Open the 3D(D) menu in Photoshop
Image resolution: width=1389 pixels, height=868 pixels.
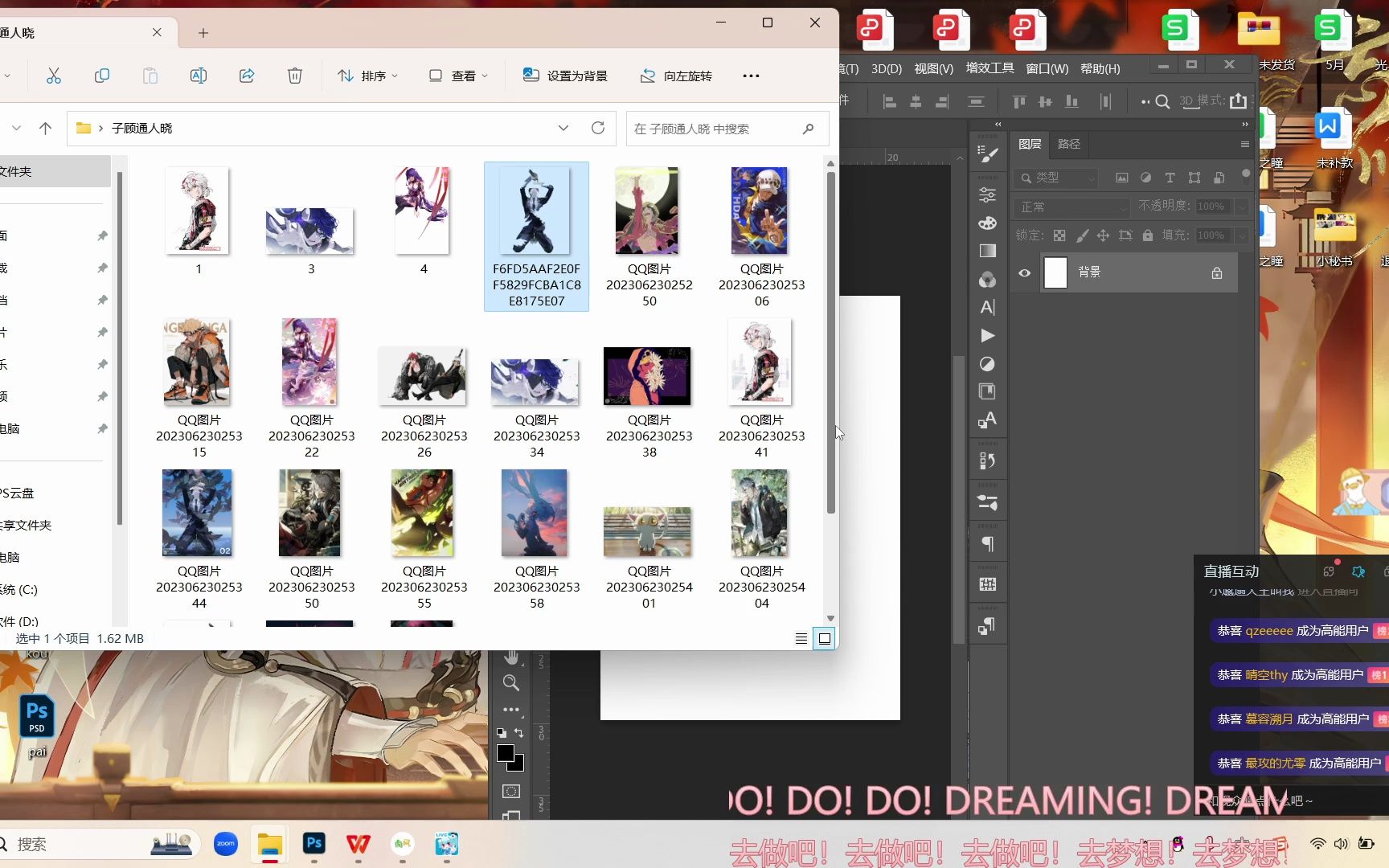pos(887,69)
